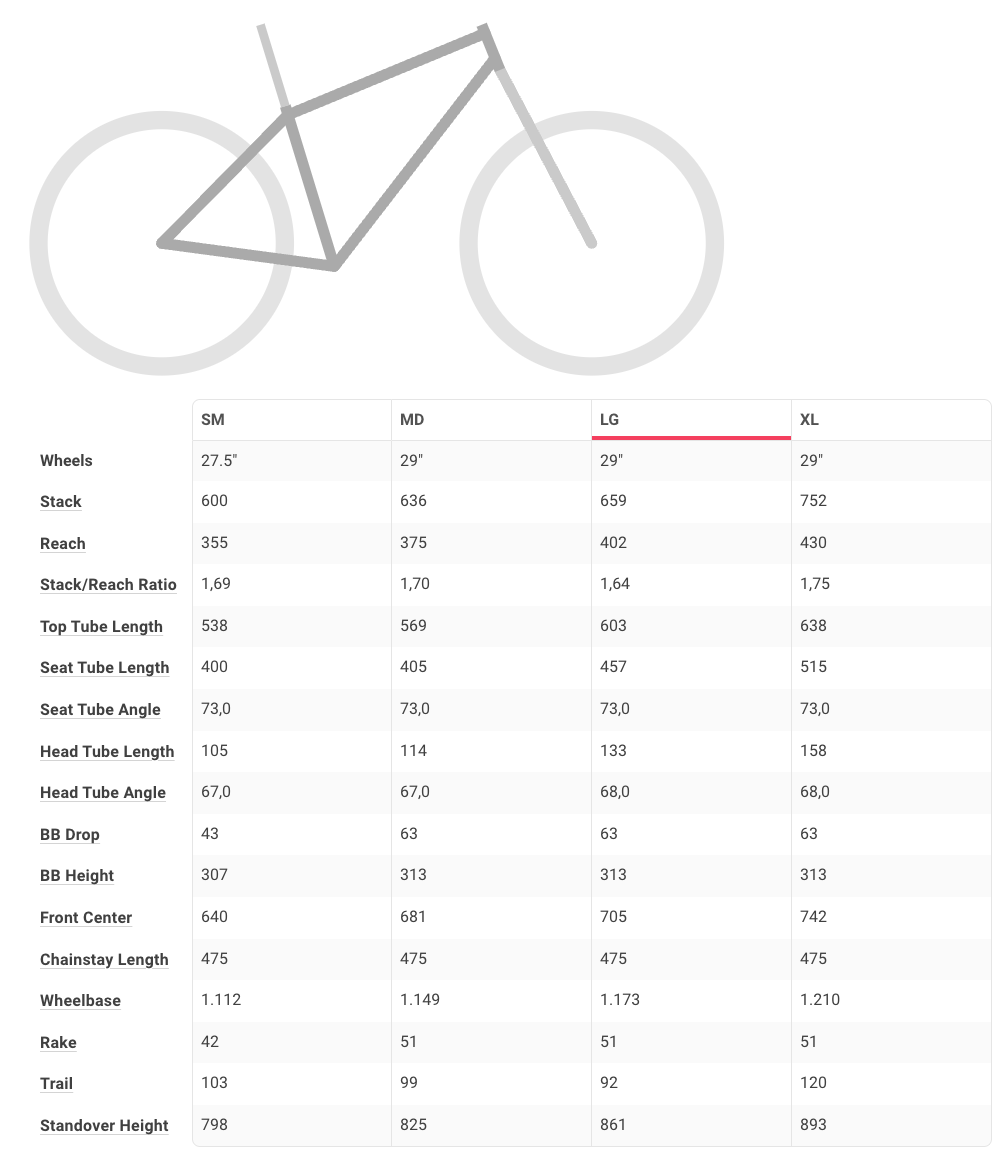Click the bike frame geometry diagram
This screenshot has width=1002, height=1162.
pyautogui.click(x=376, y=190)
